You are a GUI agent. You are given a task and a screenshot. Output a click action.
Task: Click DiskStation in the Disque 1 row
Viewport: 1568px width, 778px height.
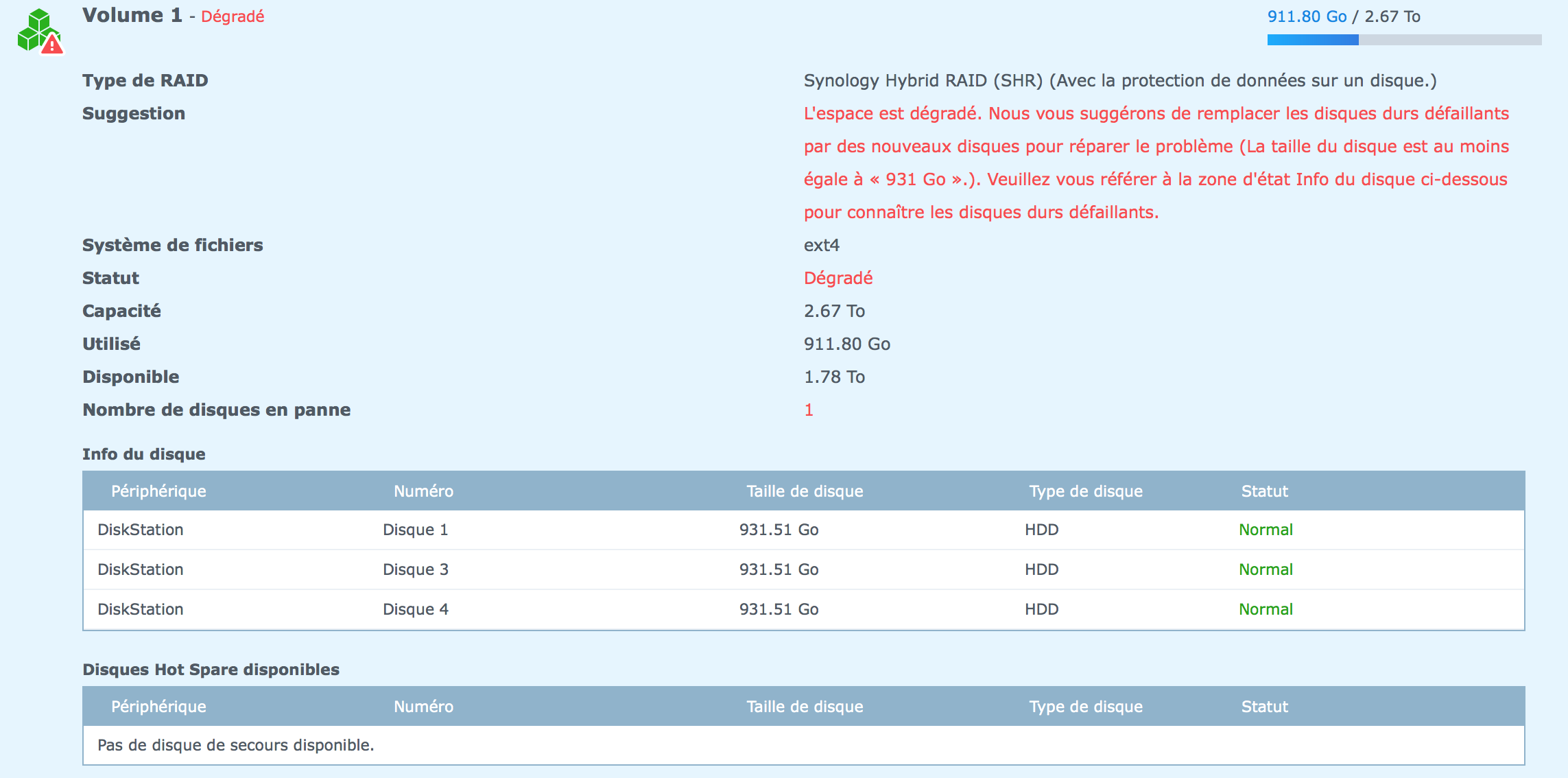pyautogui.click(x=141, y=530)
